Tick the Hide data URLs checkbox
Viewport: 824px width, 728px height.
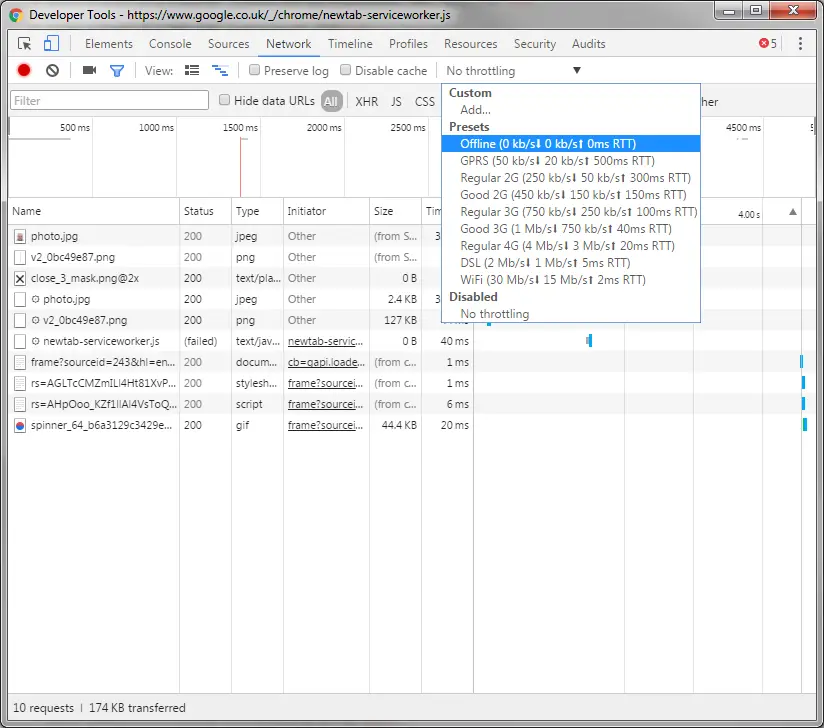point(225,100)
